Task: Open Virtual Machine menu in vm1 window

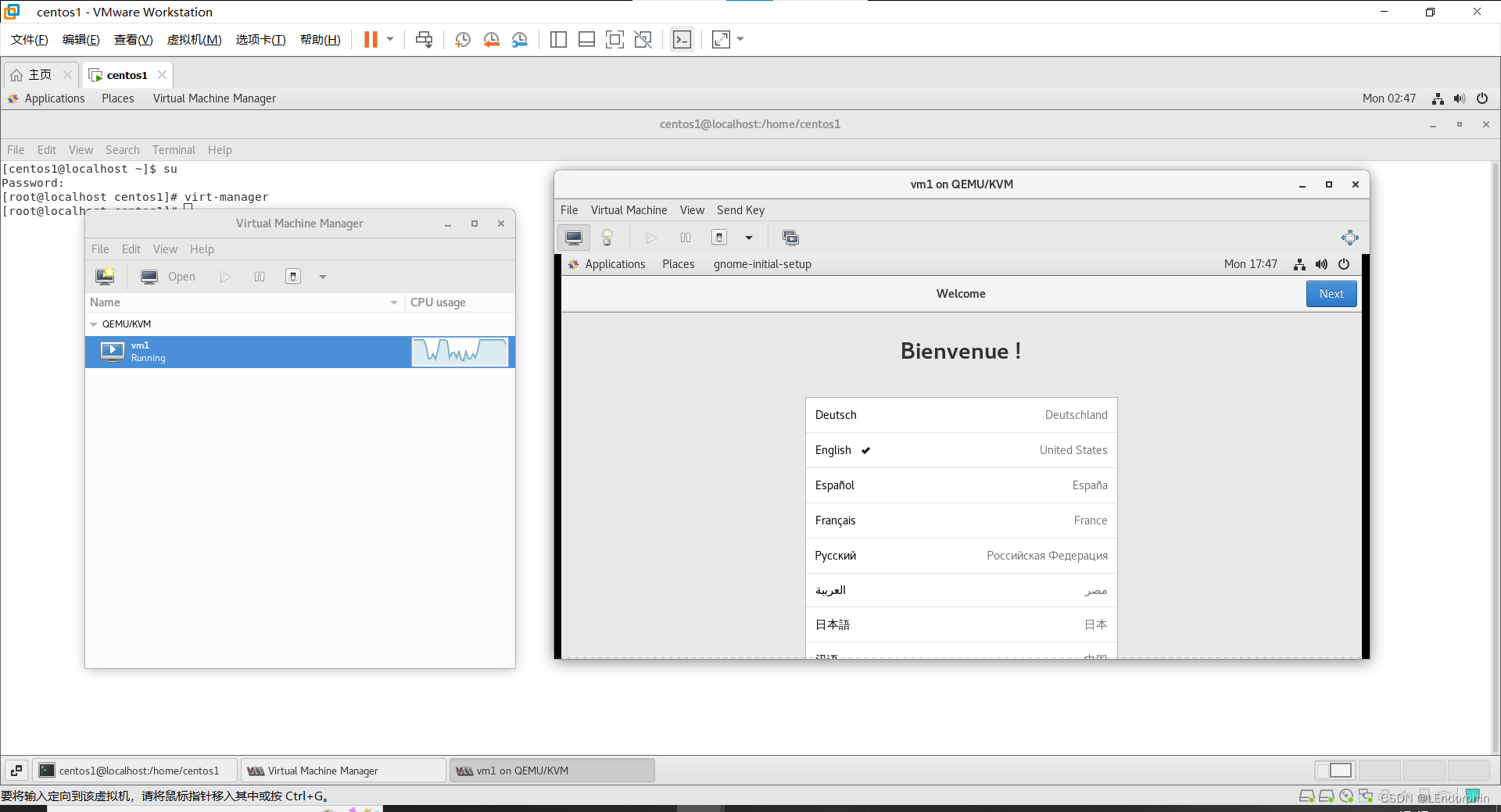Action: click(x=629, y=210)
